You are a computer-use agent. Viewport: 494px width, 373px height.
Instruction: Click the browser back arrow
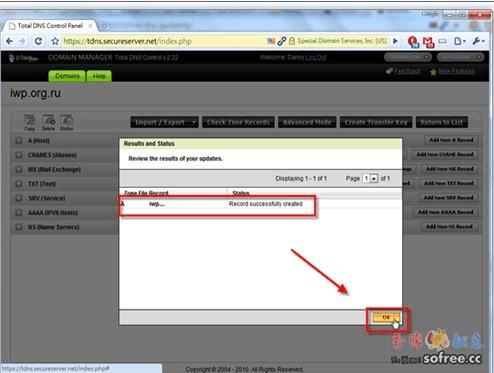[x=9, y=41]
